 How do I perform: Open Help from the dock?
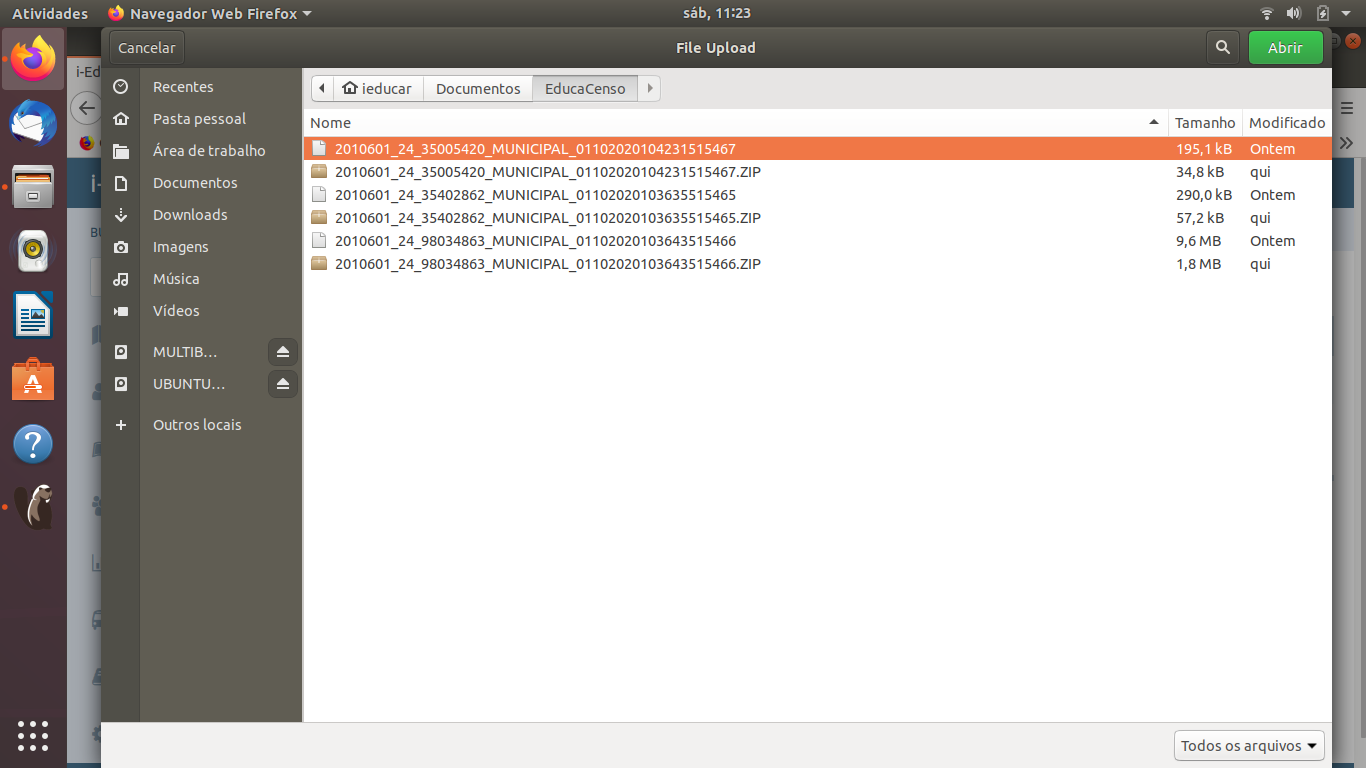click(x=33, y=444)
